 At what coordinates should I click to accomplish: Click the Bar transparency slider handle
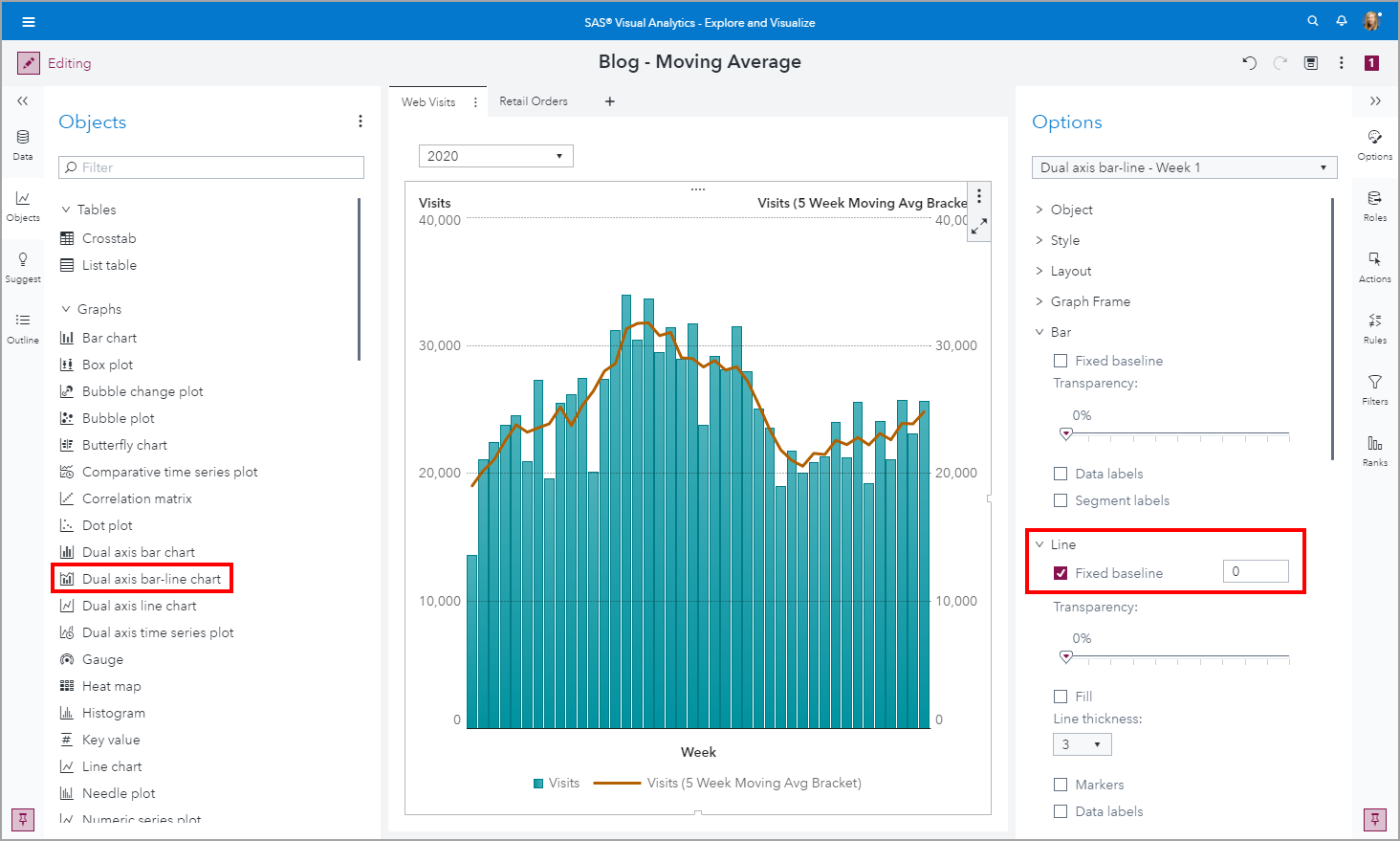[x=1066, y=434]
